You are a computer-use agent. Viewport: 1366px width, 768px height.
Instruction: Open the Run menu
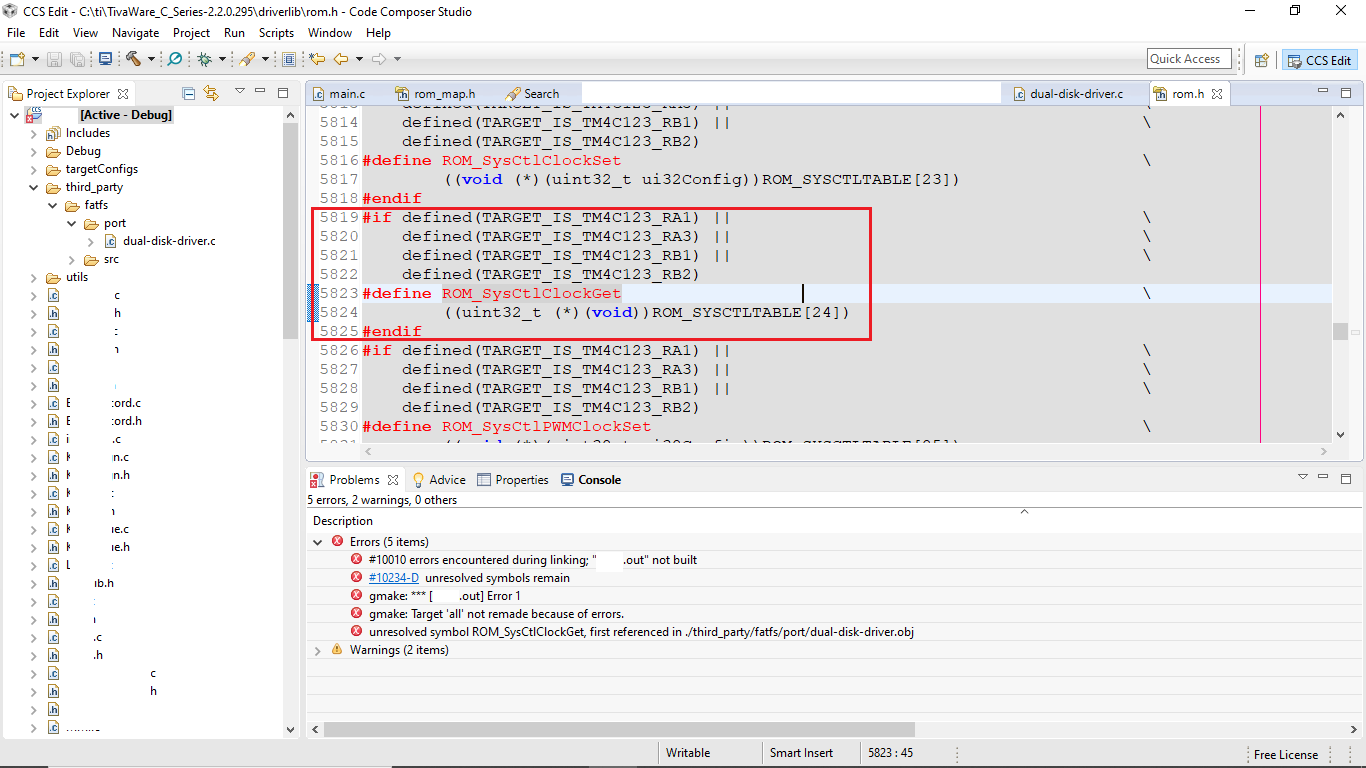[x=234, y=33]
